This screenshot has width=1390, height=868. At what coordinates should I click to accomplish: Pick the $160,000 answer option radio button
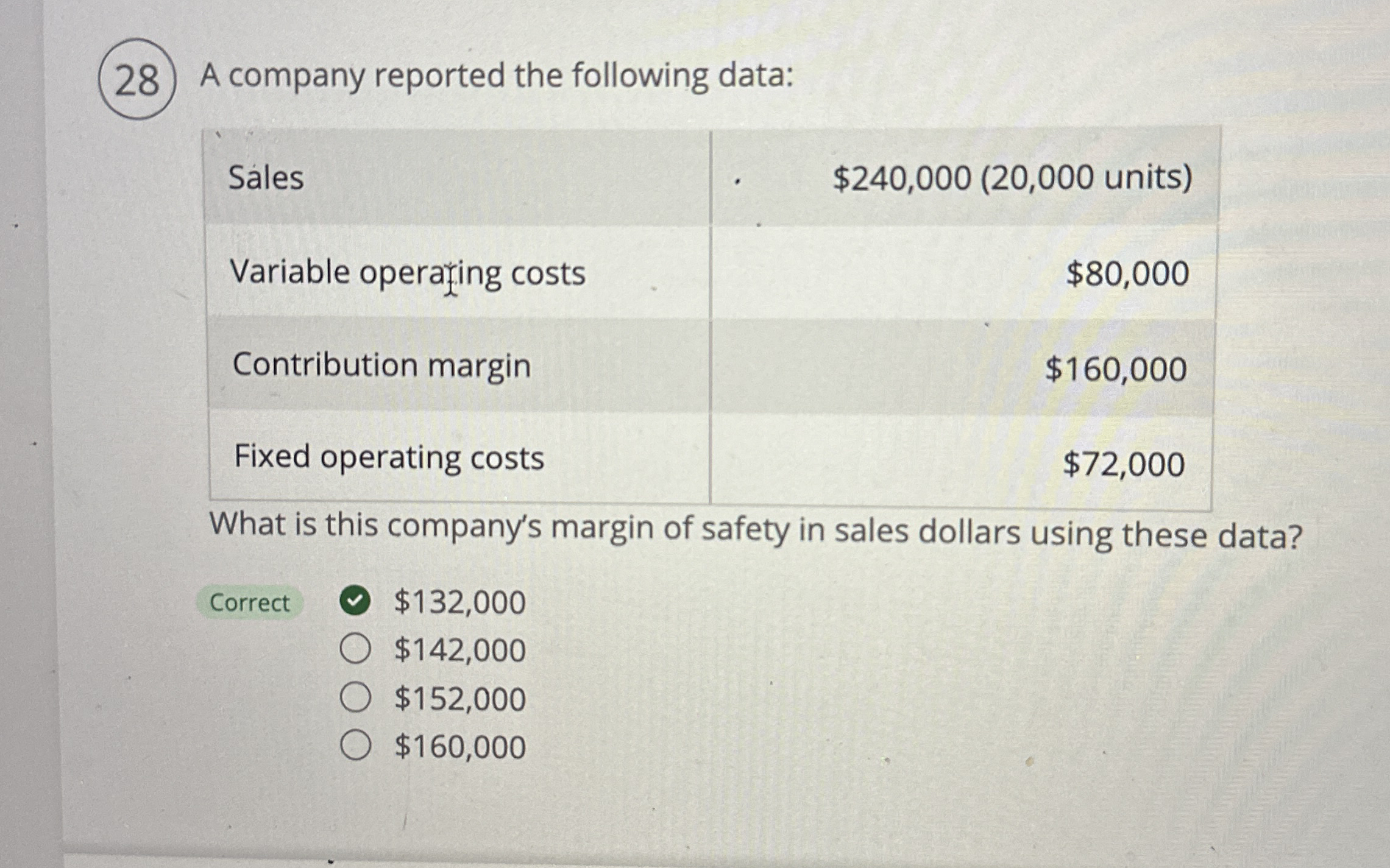[x=355, y=746]
